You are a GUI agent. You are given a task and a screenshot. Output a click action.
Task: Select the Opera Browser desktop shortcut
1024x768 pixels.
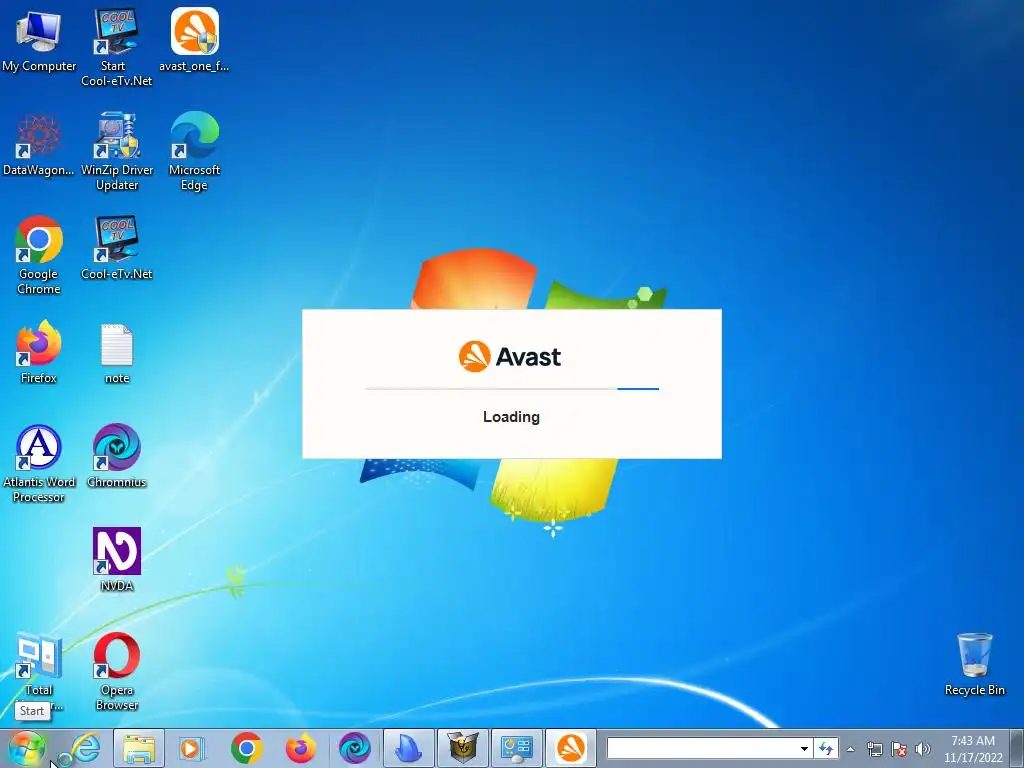coord(117,671)
